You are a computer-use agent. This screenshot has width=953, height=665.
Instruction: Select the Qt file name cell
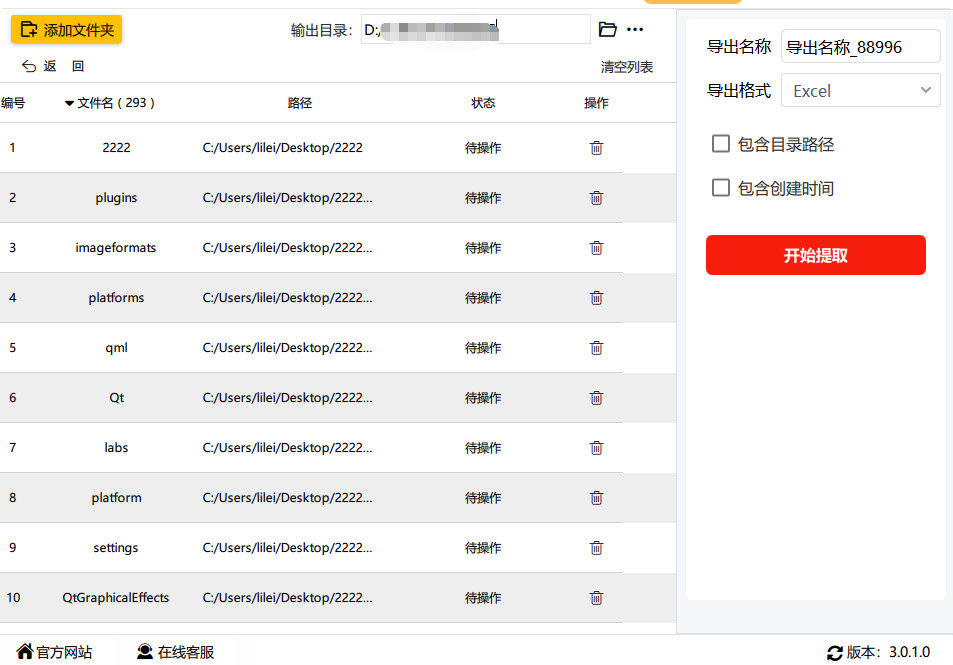(116, 398)
